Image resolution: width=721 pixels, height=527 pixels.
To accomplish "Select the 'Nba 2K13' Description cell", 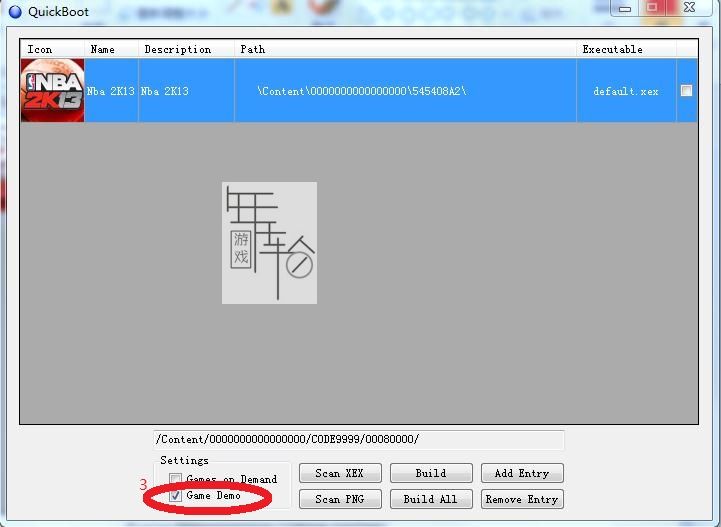I will [186, 91].
